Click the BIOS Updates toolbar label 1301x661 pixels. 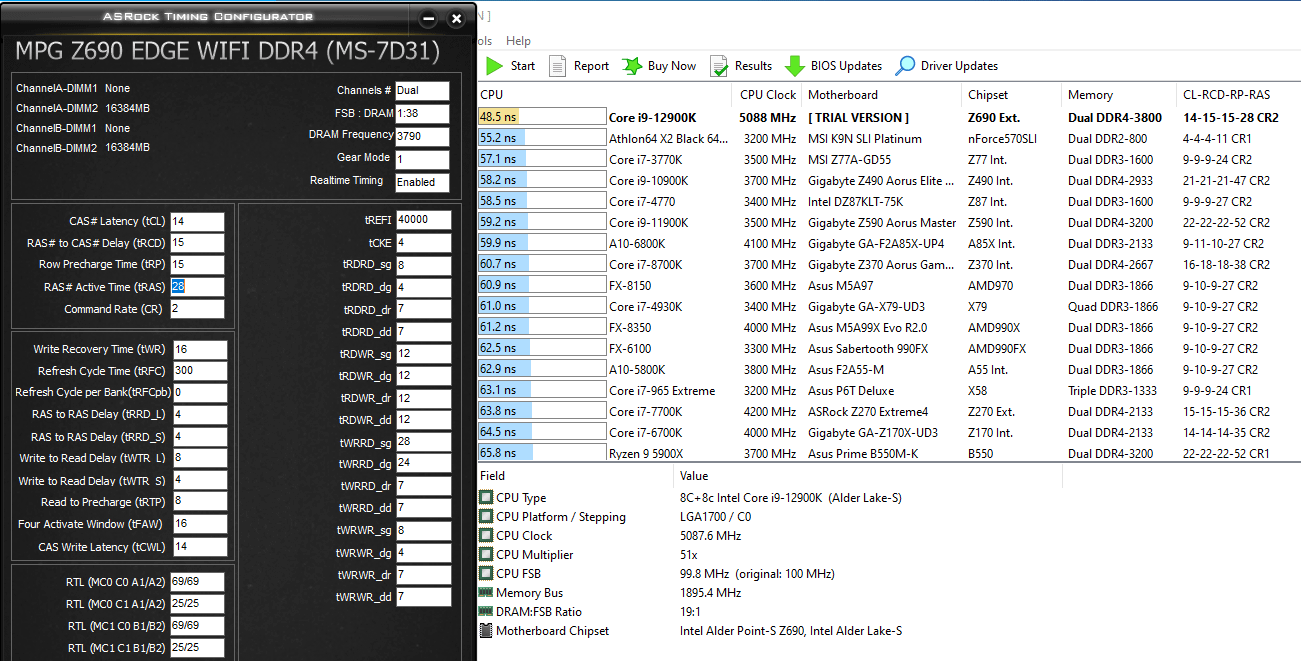(x=846, y=66)
